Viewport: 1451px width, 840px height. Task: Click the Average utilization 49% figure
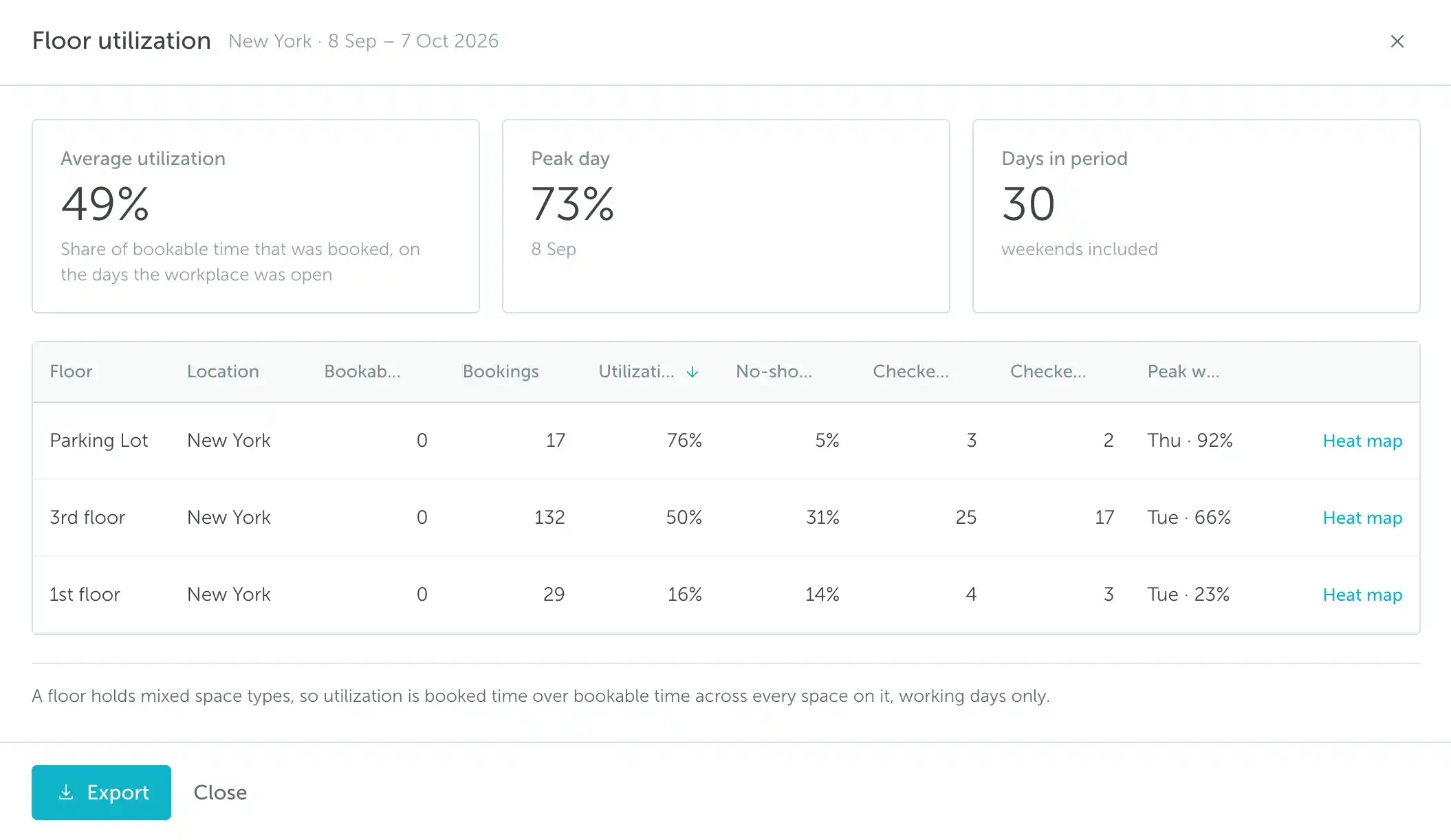coord(105,204)
